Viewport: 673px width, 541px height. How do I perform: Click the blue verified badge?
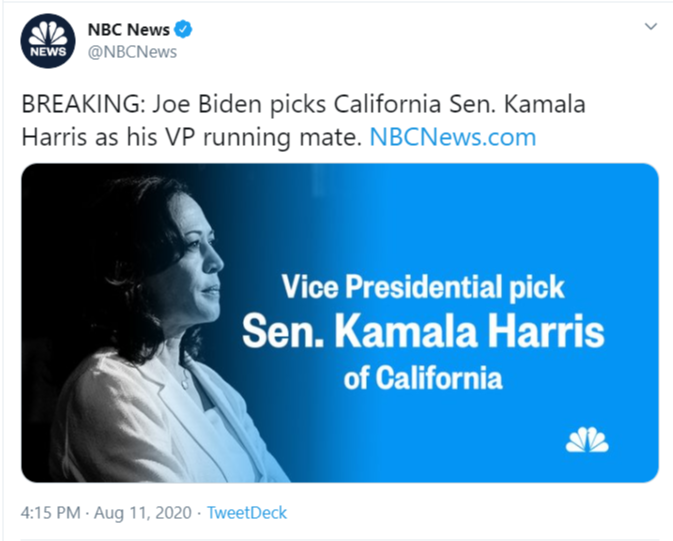[184, 29]
